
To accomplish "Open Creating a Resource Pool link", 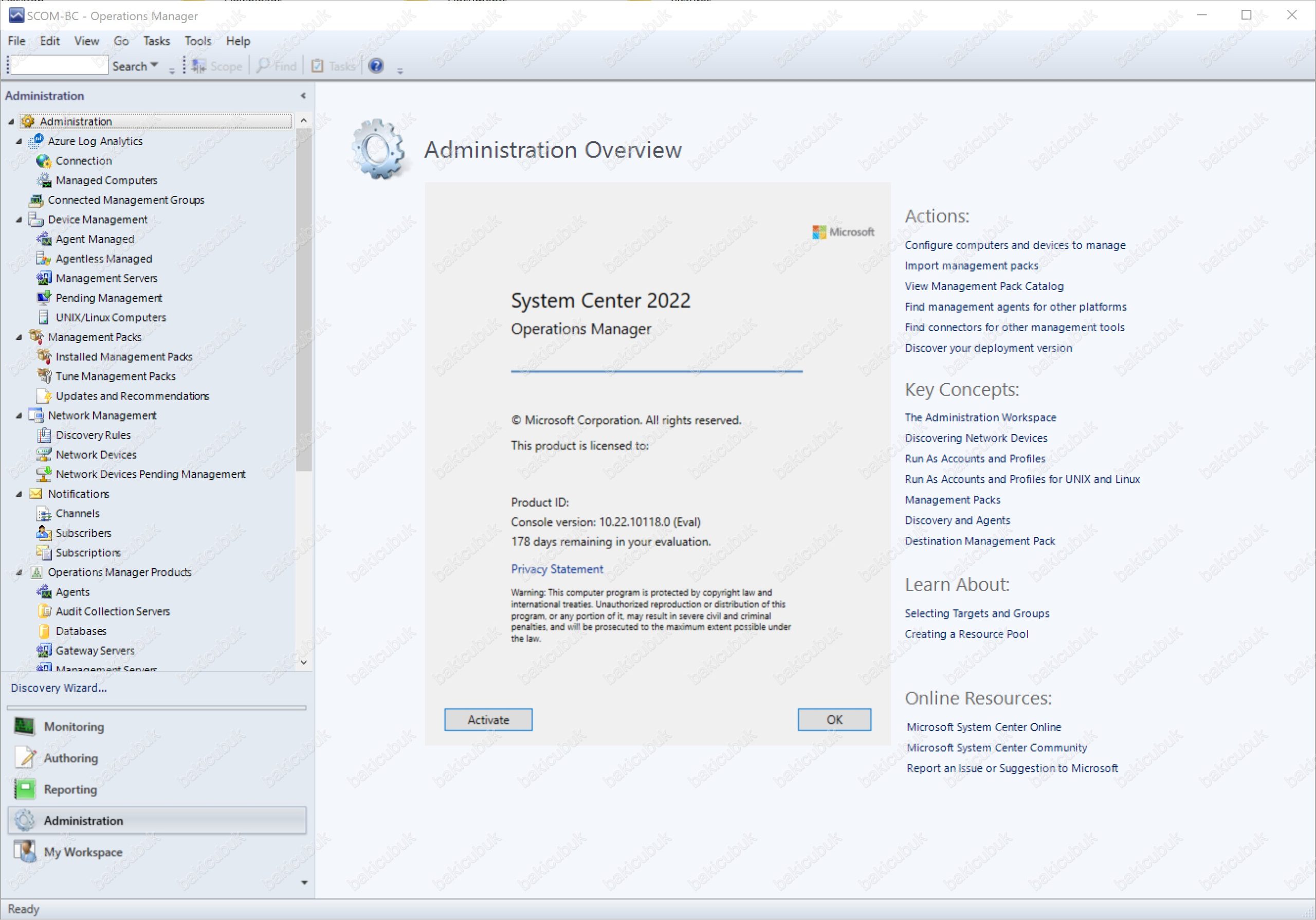I will [966, 634].
